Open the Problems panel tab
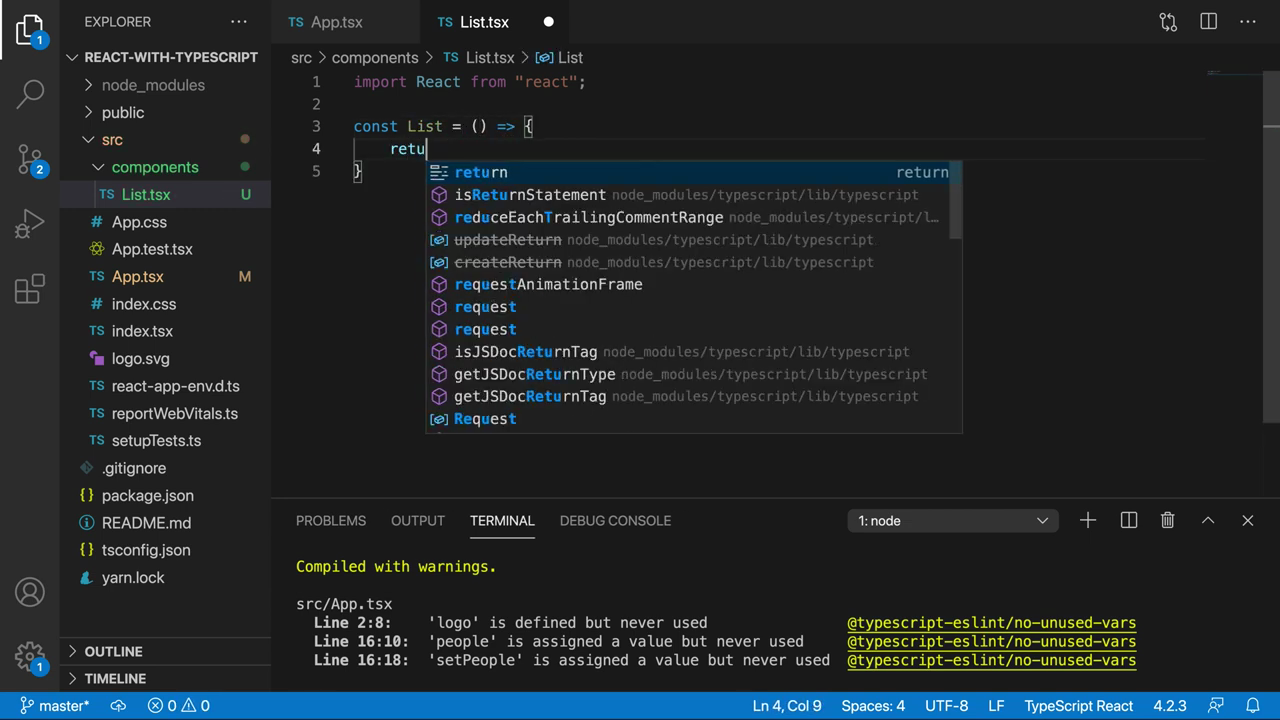1280x720 pixels. click(x=331, y=520)
